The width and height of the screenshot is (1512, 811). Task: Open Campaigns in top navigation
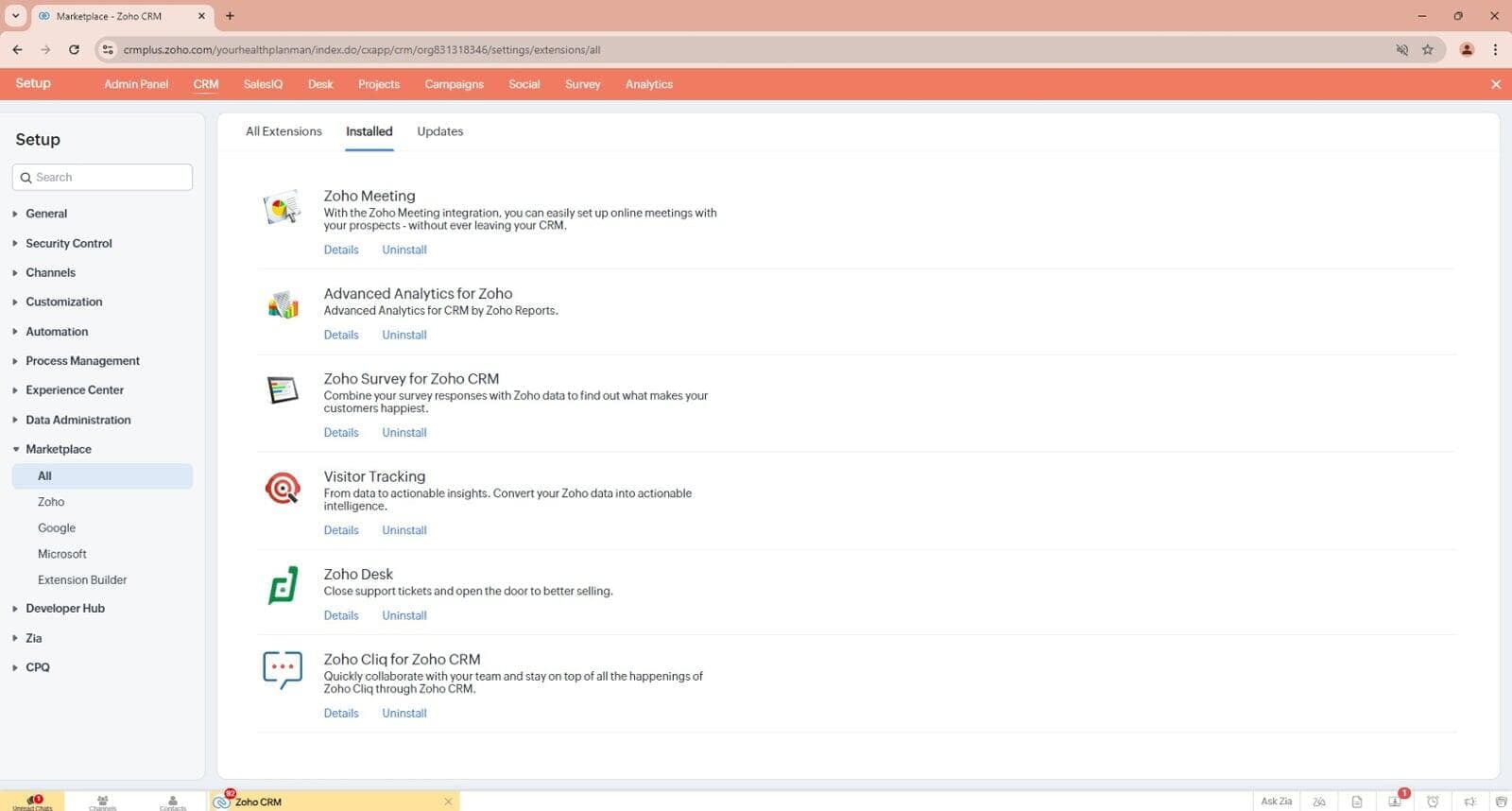point(454,84)
